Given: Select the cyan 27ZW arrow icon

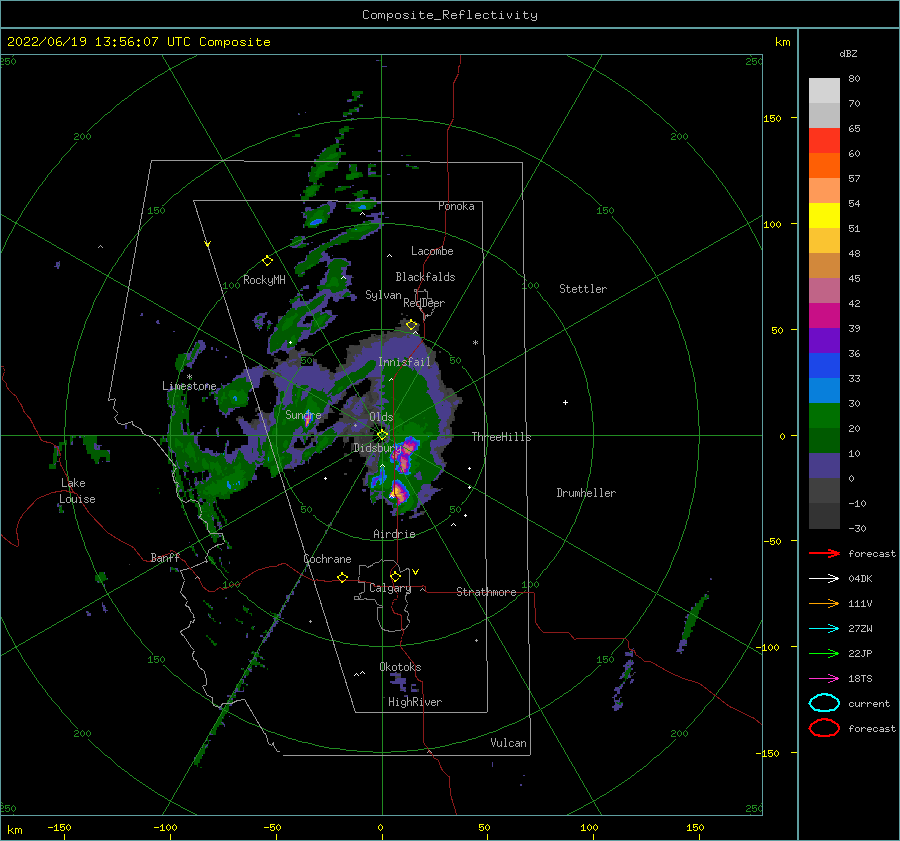Looking at the screenshot, I should (x=824, y=629).
